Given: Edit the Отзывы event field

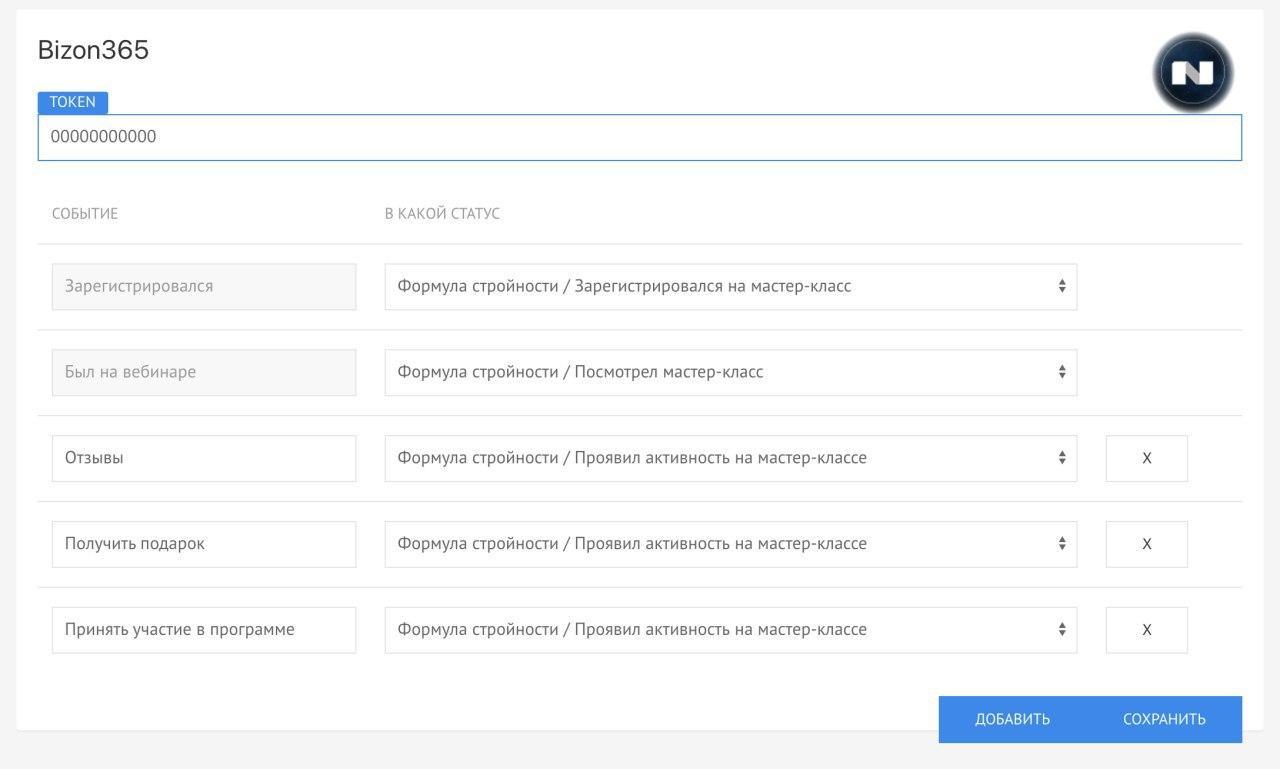Looking at the screenshot, I should click(204, 458).
